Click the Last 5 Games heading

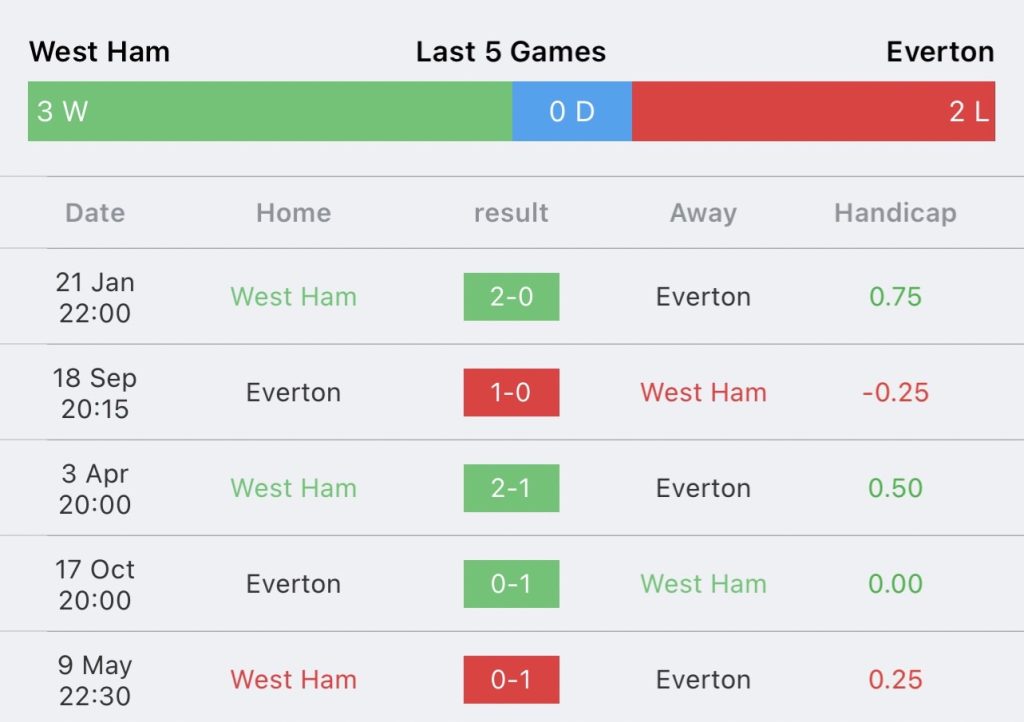[511, 52]
